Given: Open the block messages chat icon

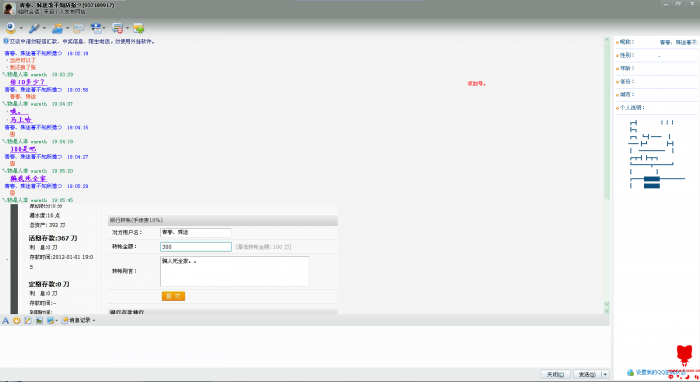Looking at the screenshot, I should point(117,29).
